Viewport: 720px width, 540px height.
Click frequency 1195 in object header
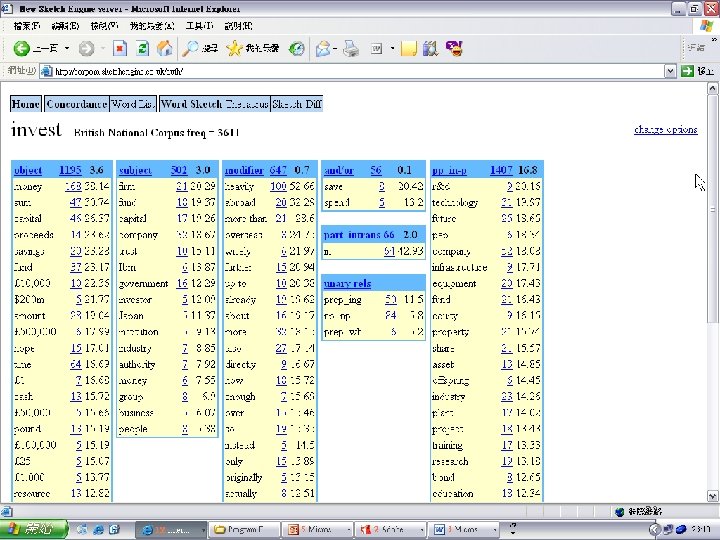(70, 170)
